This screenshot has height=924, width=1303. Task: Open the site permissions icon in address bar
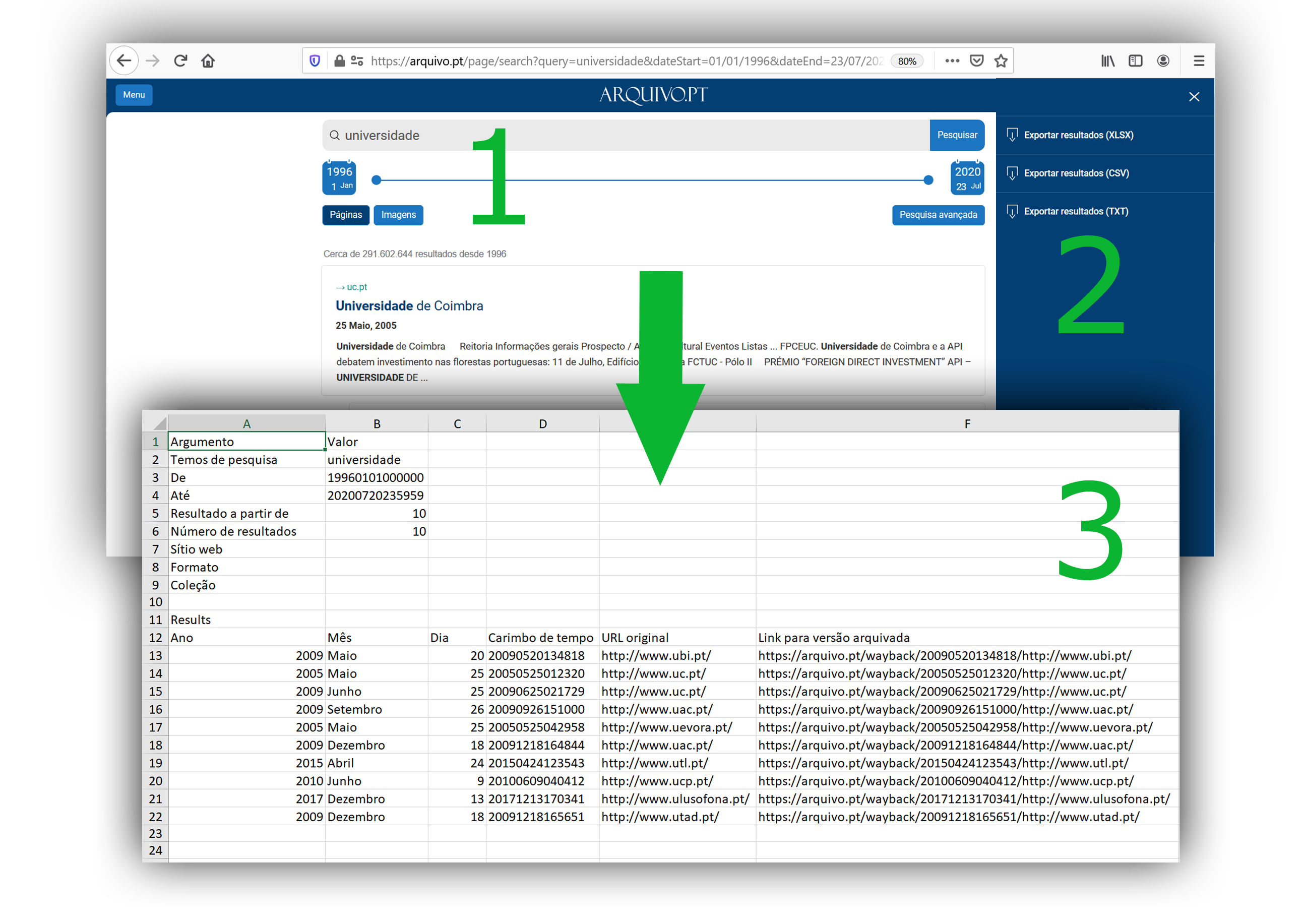pos(357,60)
